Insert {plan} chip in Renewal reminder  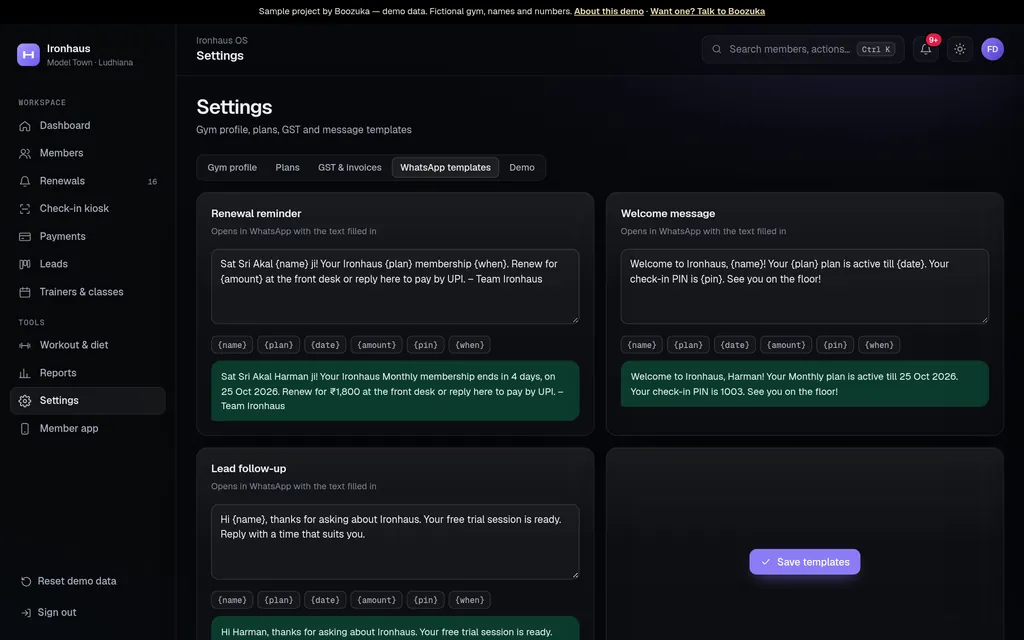coord(279,345)
